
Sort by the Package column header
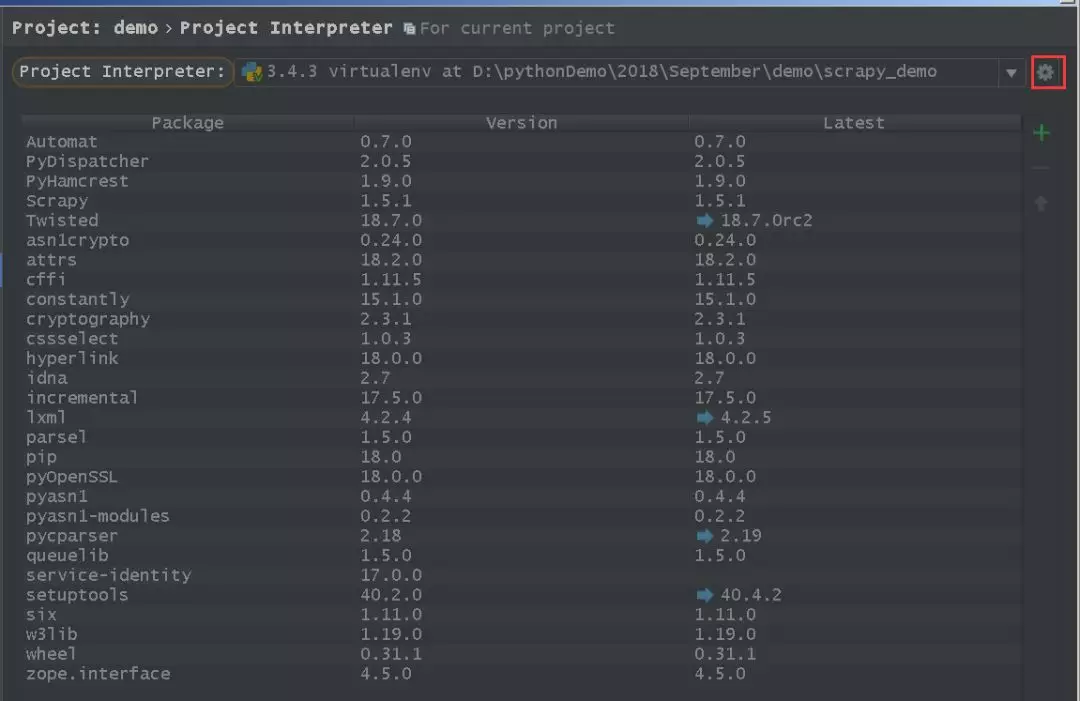[187, 123]
